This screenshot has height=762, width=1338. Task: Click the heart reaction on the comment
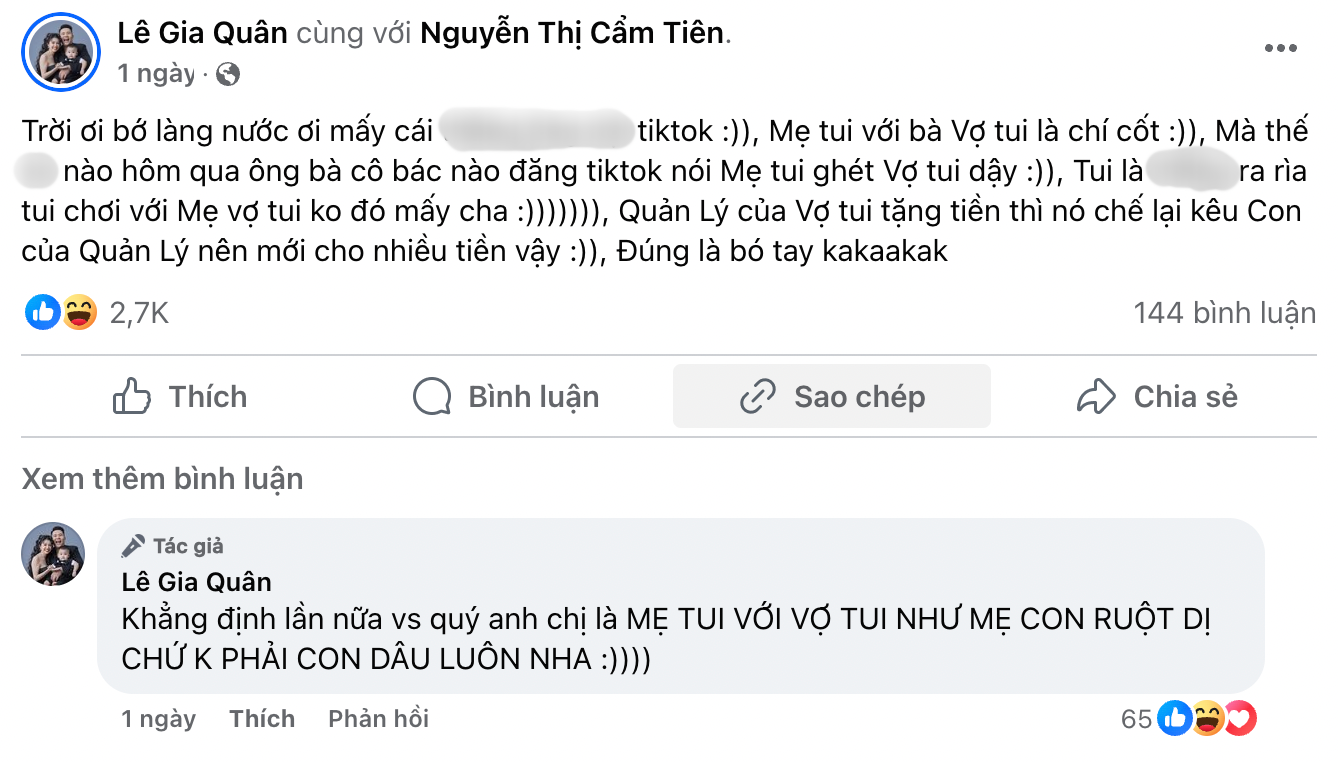click(1241, 718)
